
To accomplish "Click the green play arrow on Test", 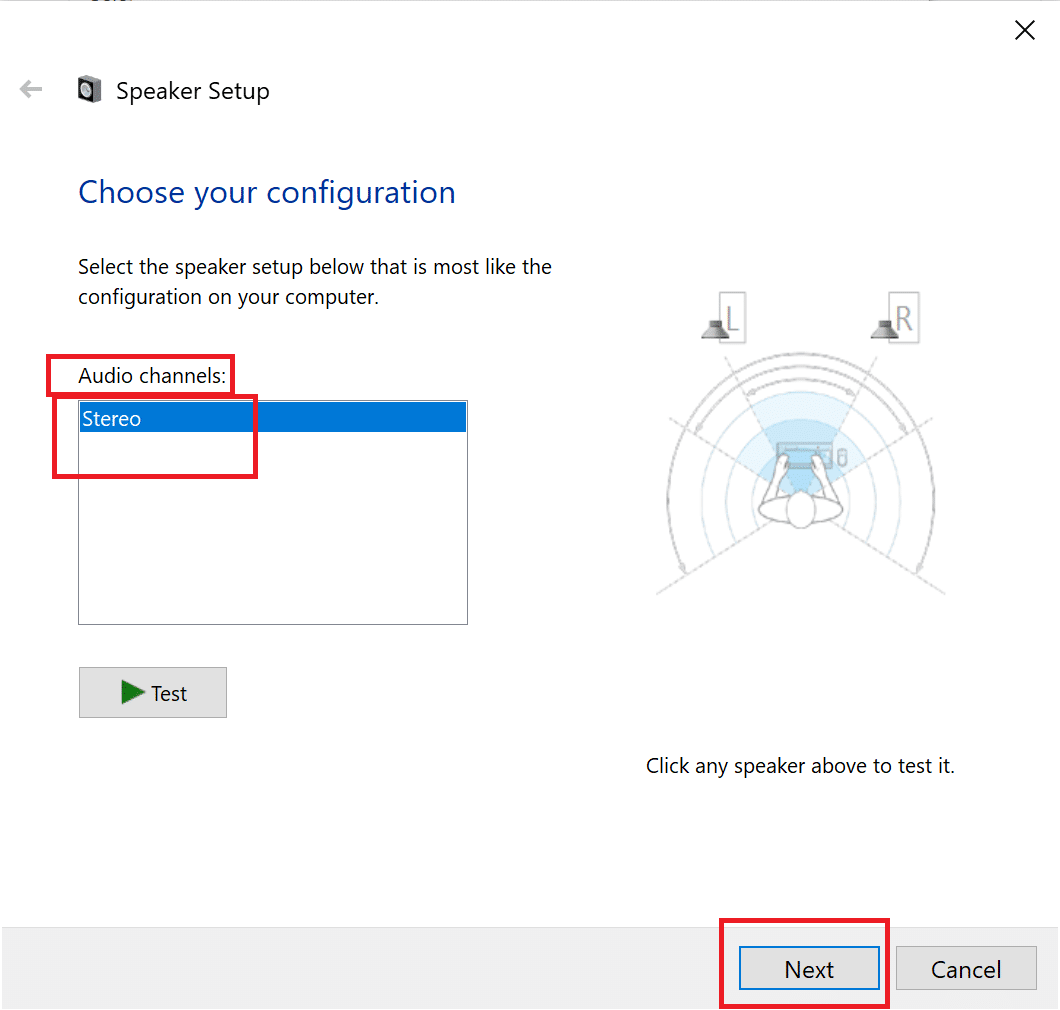I will [133, 692].
